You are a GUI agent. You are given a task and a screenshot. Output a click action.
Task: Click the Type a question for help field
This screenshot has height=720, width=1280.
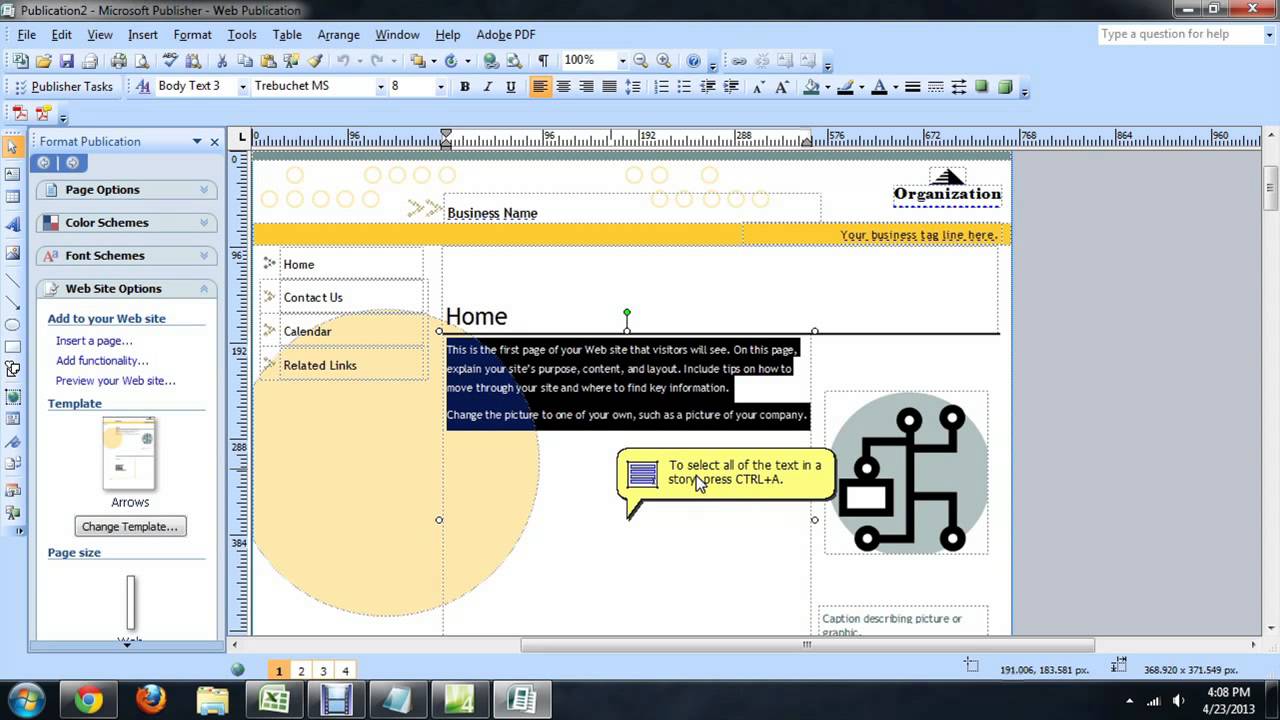[1185, 34]
